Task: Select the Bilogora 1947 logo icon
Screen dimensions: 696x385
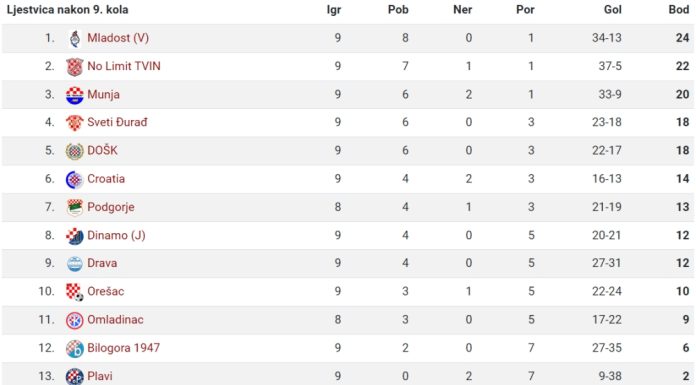Action: tap(75, 349)
